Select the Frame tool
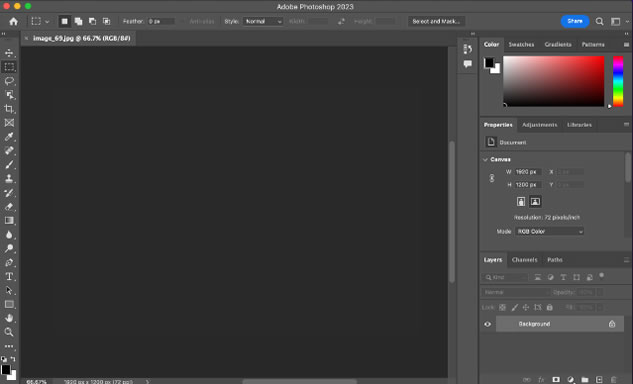The height and width of the screenshot is (384, 633). (x=9, y=123)
